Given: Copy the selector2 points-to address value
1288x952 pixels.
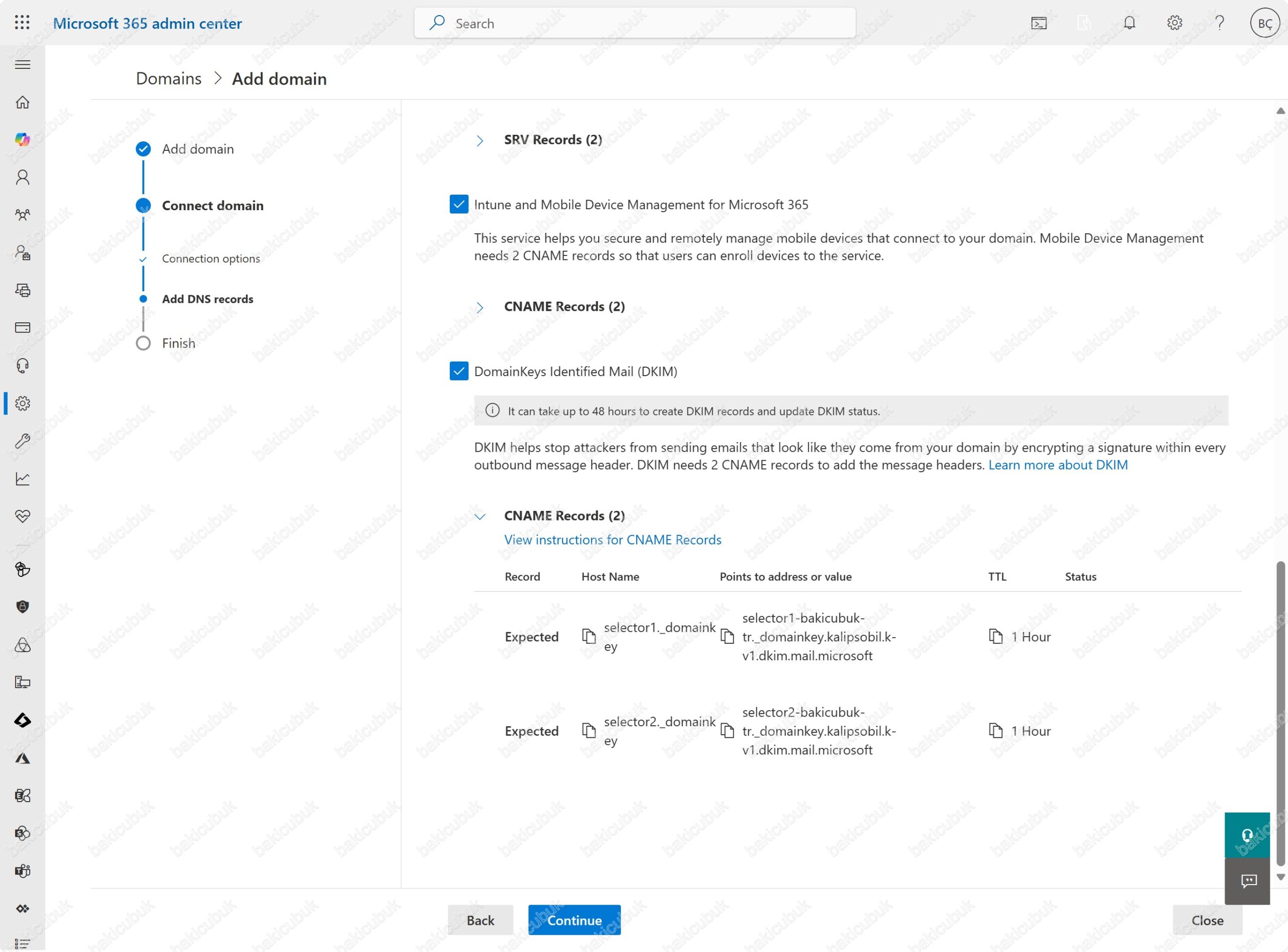Looking at the screenshot, I should pos(727,731).
